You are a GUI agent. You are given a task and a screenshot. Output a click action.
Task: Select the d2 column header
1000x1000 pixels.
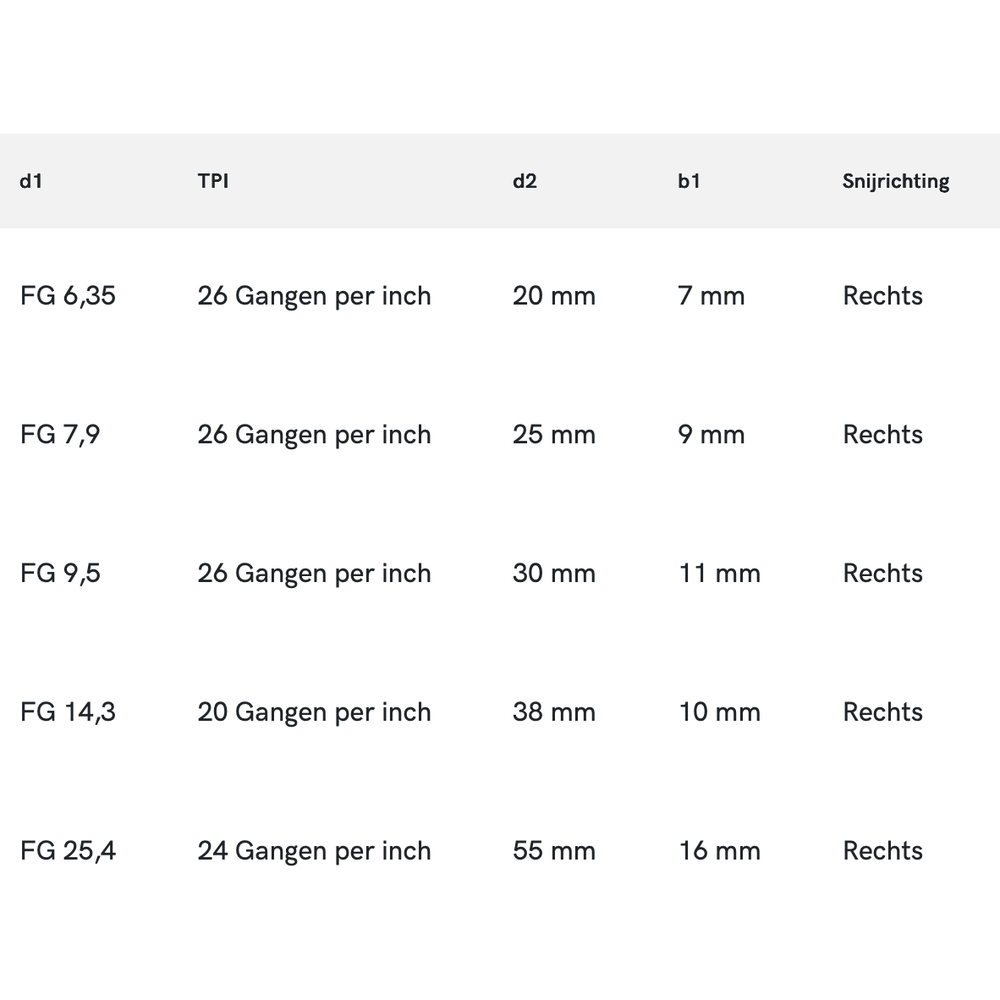pyautogui.click(x=525, y=181)
